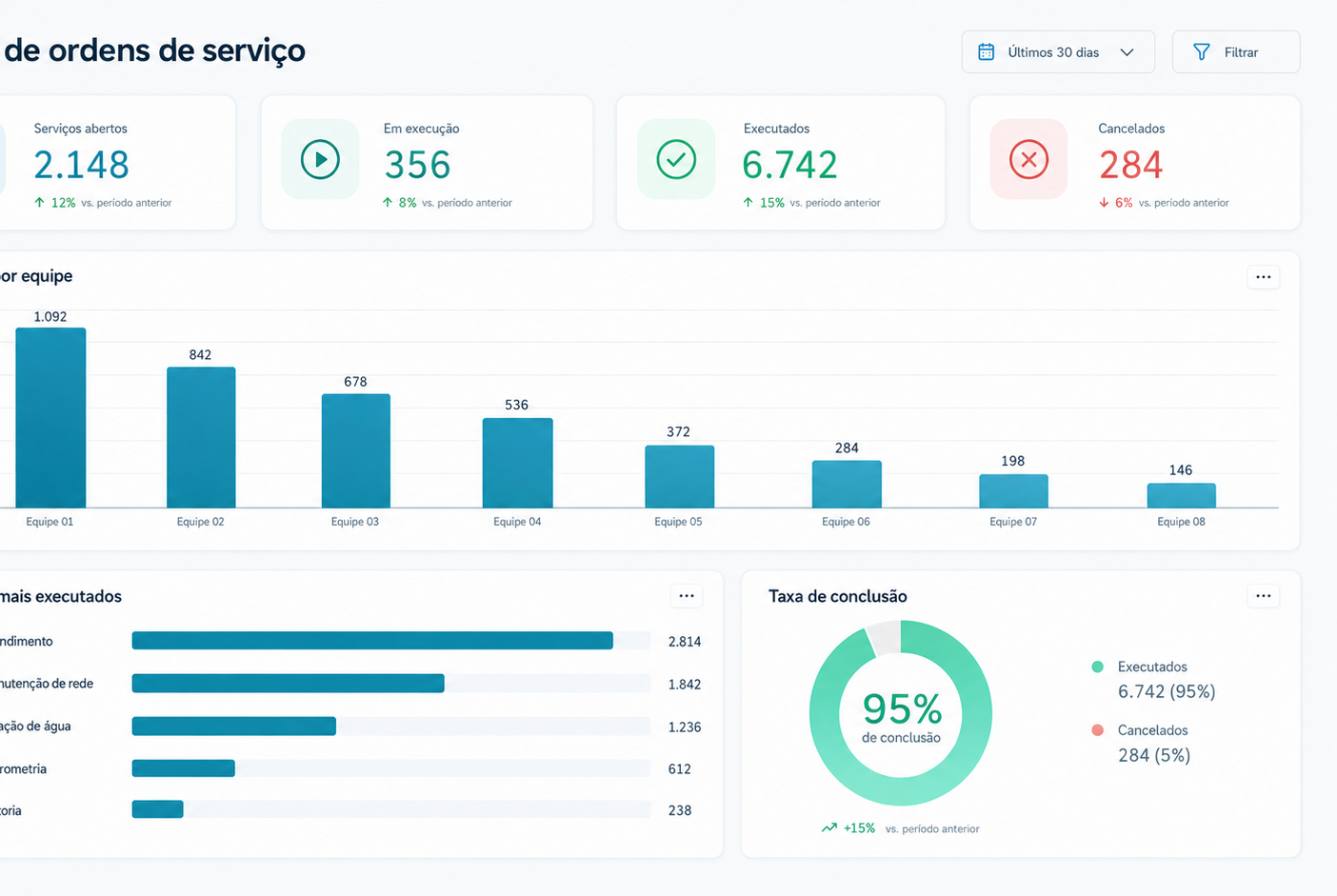This screenshot has height=896, width=1337.
Task: Click the Equipe 01 bar
Action: click(50, 418)
